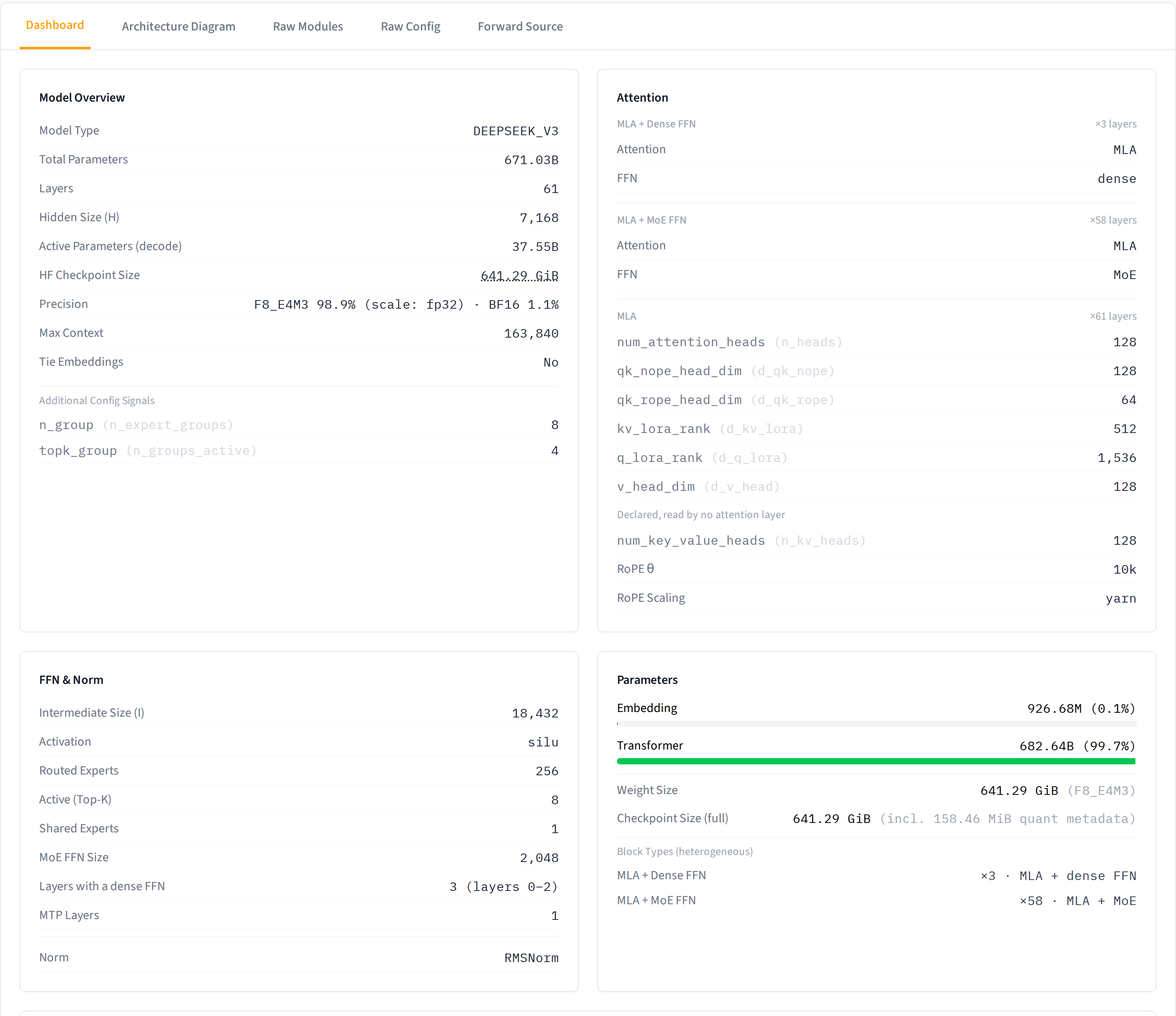The height and width of the screenshot is (1016, 1176).
Task: Click the ×58 layers count
Action: [1112, 220]
